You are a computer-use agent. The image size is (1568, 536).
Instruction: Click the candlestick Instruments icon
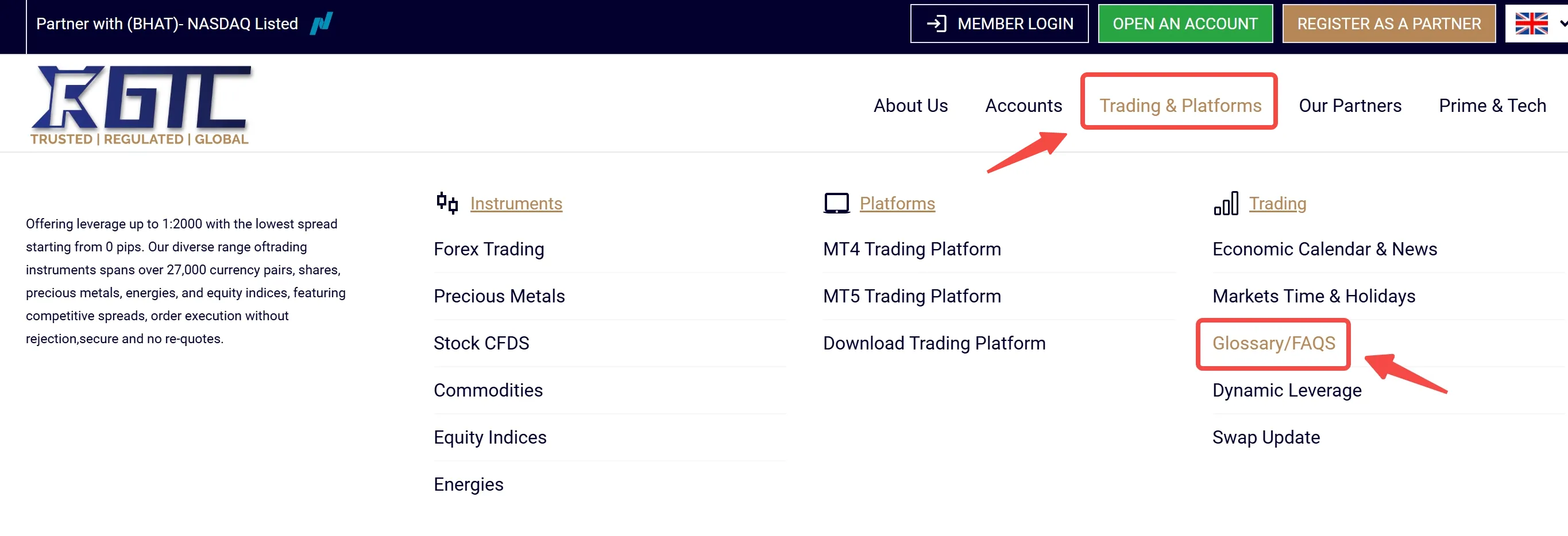(x=447, y=203)
